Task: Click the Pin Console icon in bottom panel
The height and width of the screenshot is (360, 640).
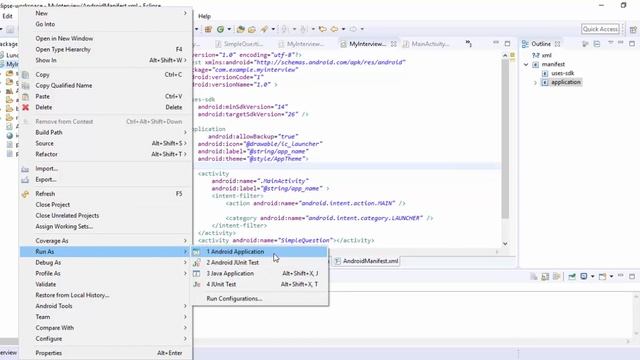Action: (572, 277)
